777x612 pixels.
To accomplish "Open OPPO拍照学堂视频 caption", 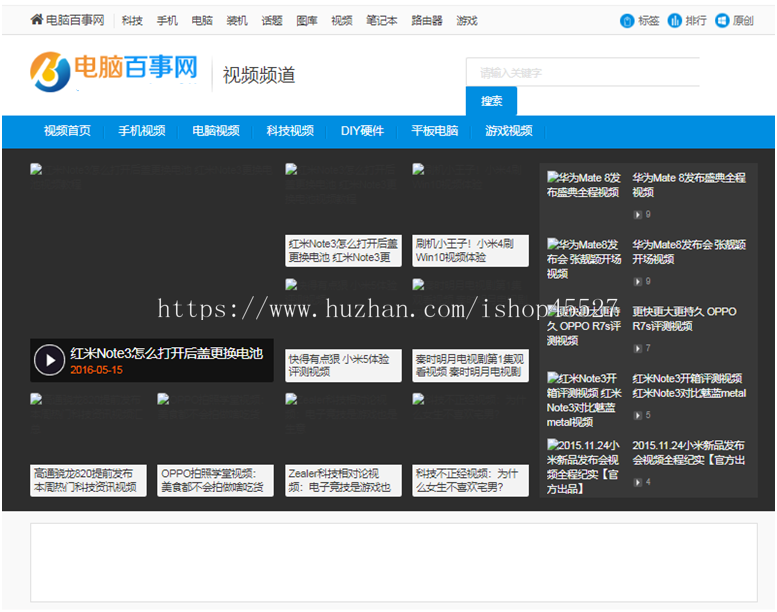I will (216, 481).
